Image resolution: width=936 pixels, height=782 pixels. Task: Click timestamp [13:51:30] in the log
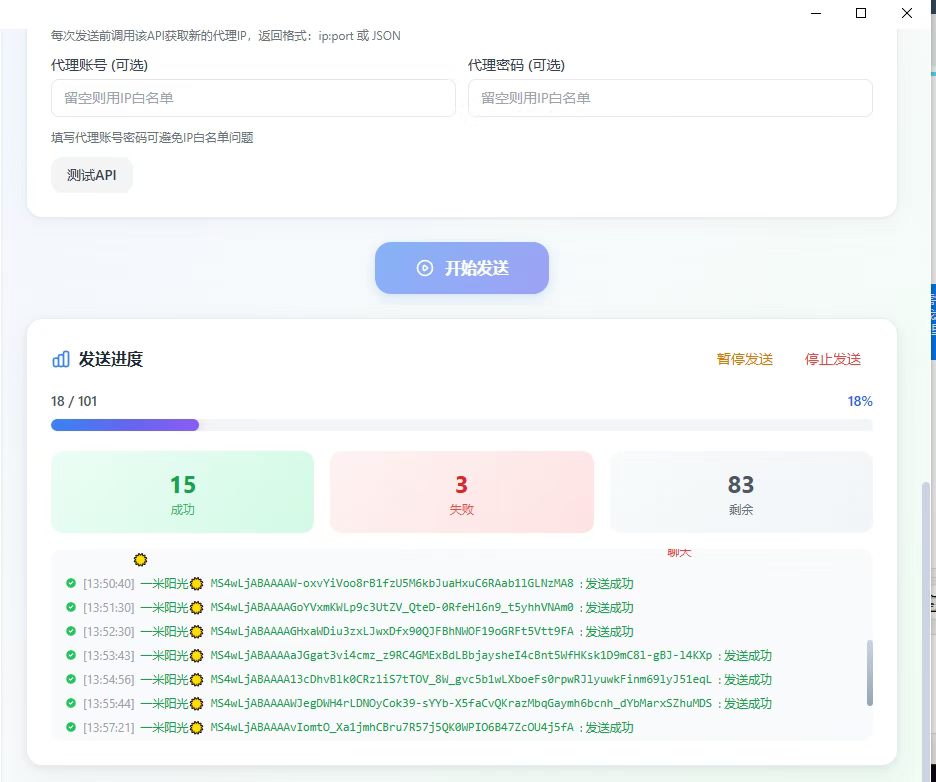click(109, 608)
